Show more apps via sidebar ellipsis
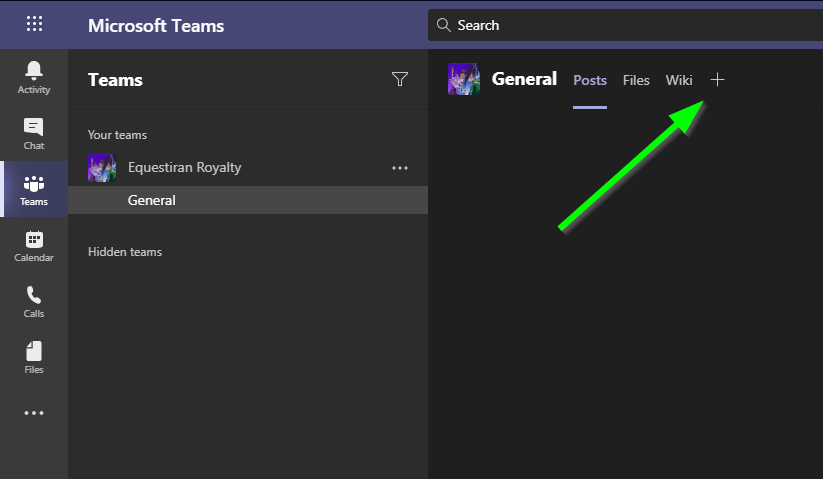This screenshot has height=479, width=823. point(34,413)
